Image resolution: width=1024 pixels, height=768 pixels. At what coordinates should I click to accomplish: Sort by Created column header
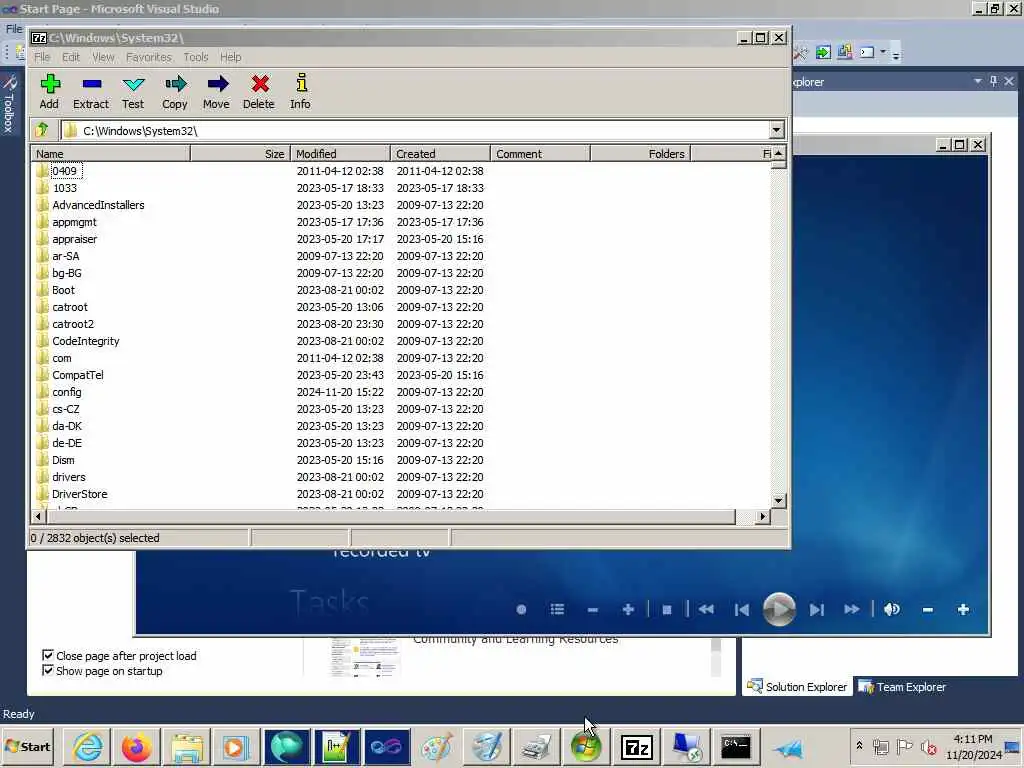[x=440, y=153]
